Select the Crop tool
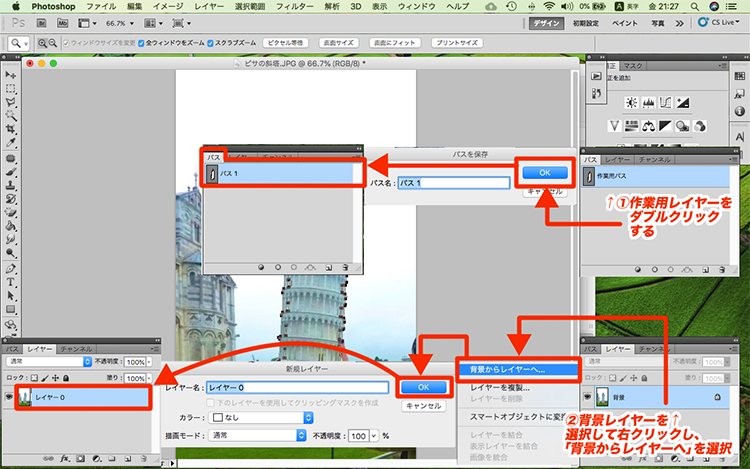750x469 pixels. 11,129
